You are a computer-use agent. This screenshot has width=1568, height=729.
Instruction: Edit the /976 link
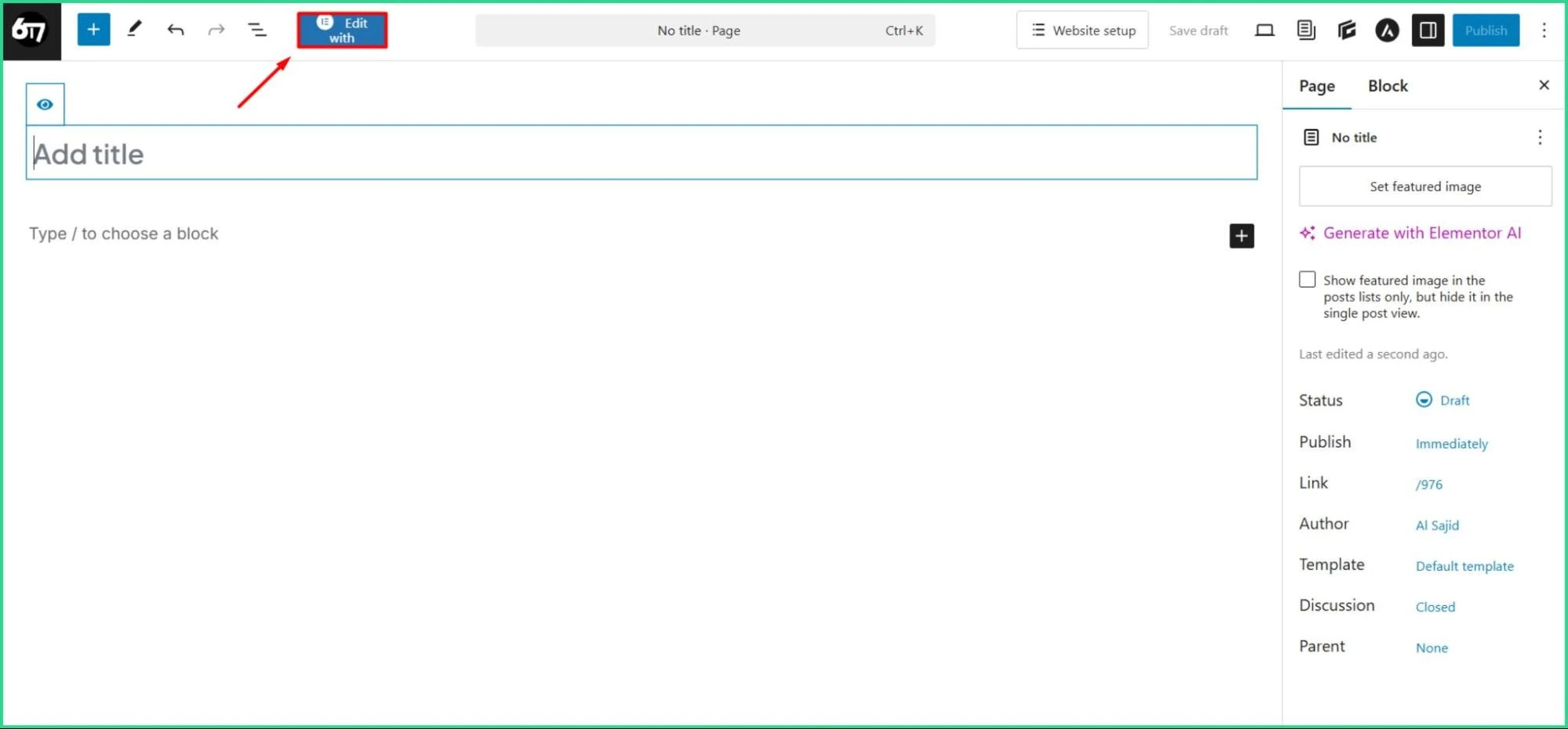1428,484
